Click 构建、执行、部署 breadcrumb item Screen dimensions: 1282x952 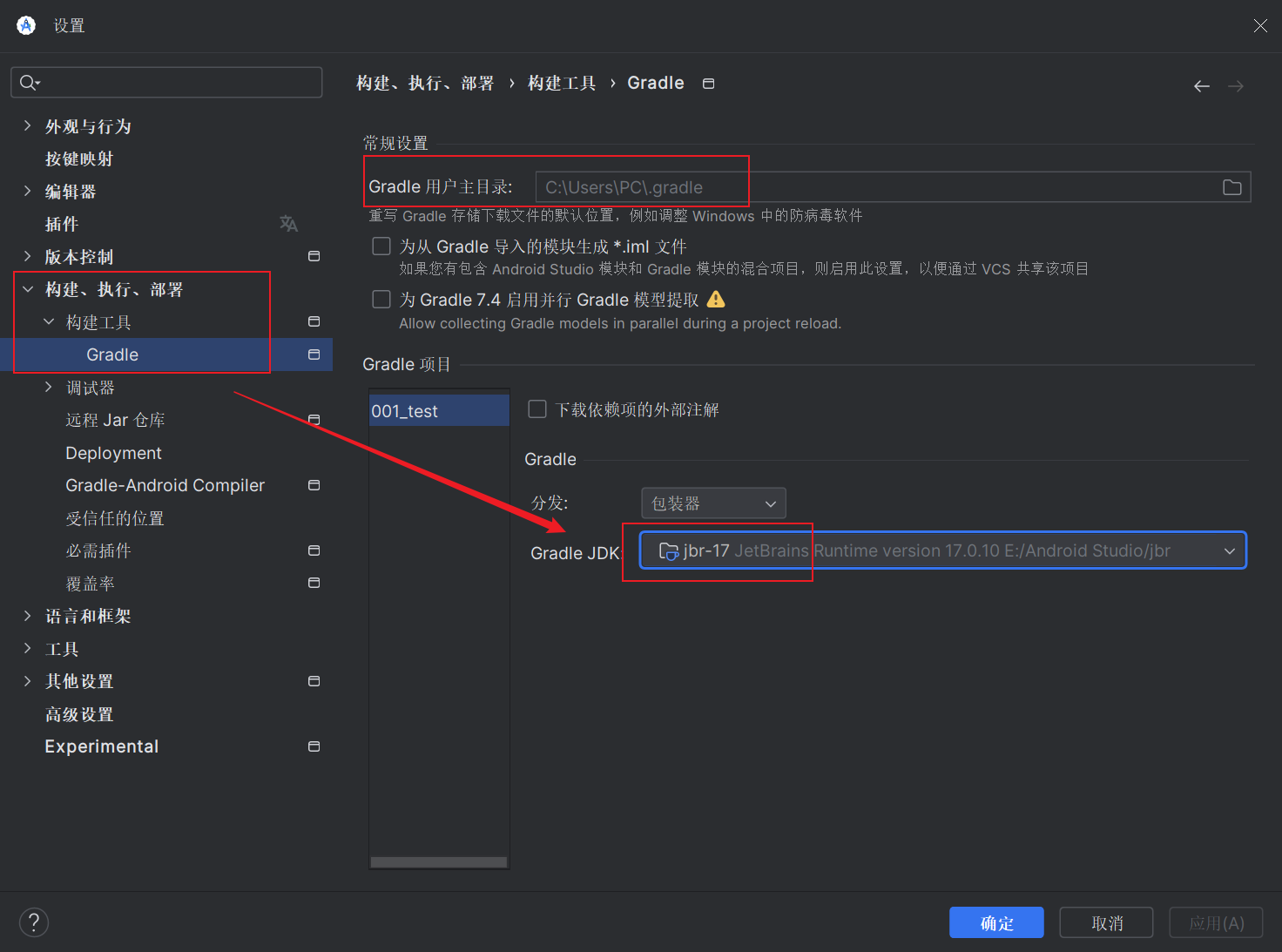pos(425,83)
